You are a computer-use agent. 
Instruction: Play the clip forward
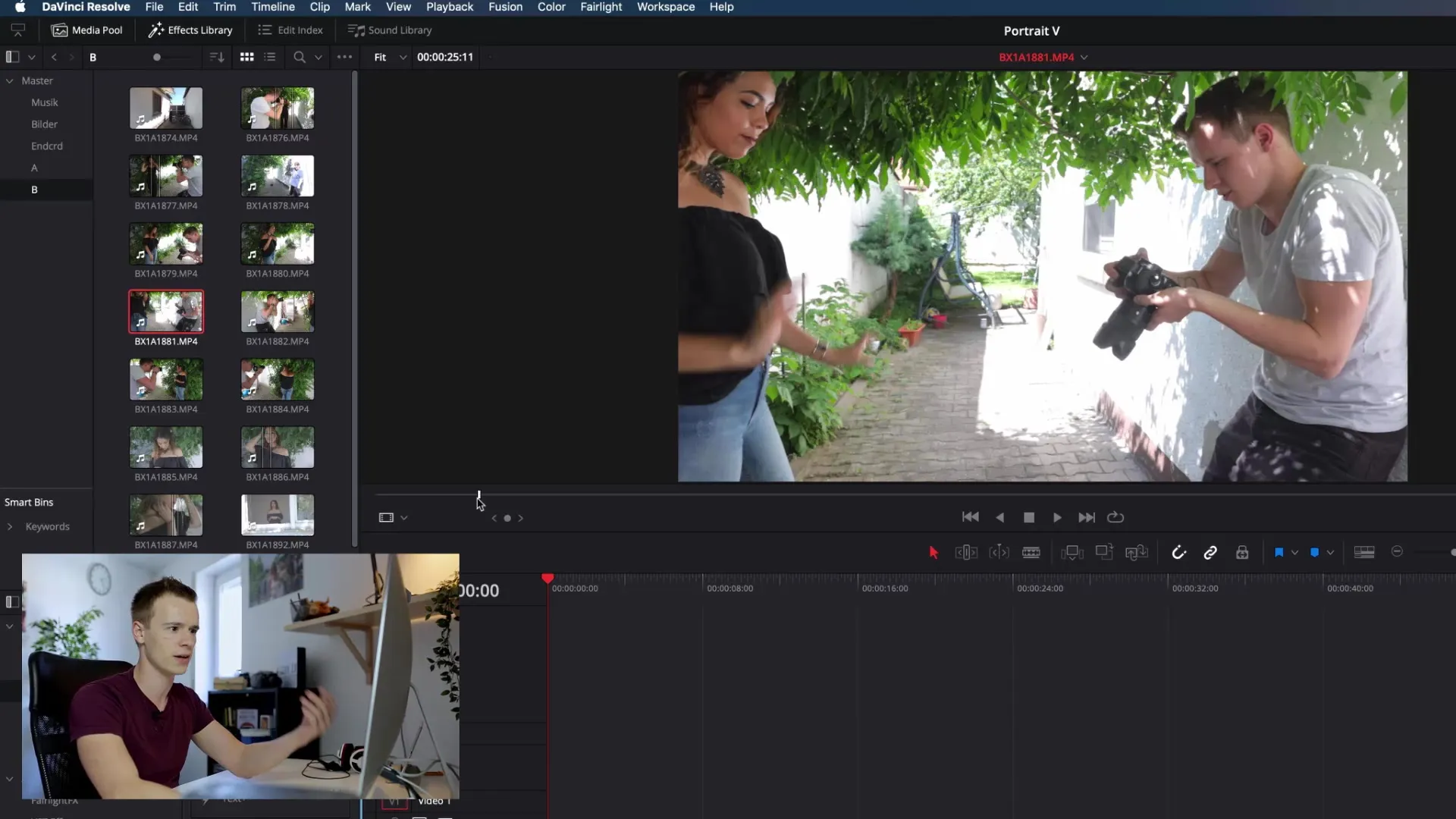[1057, 517]
